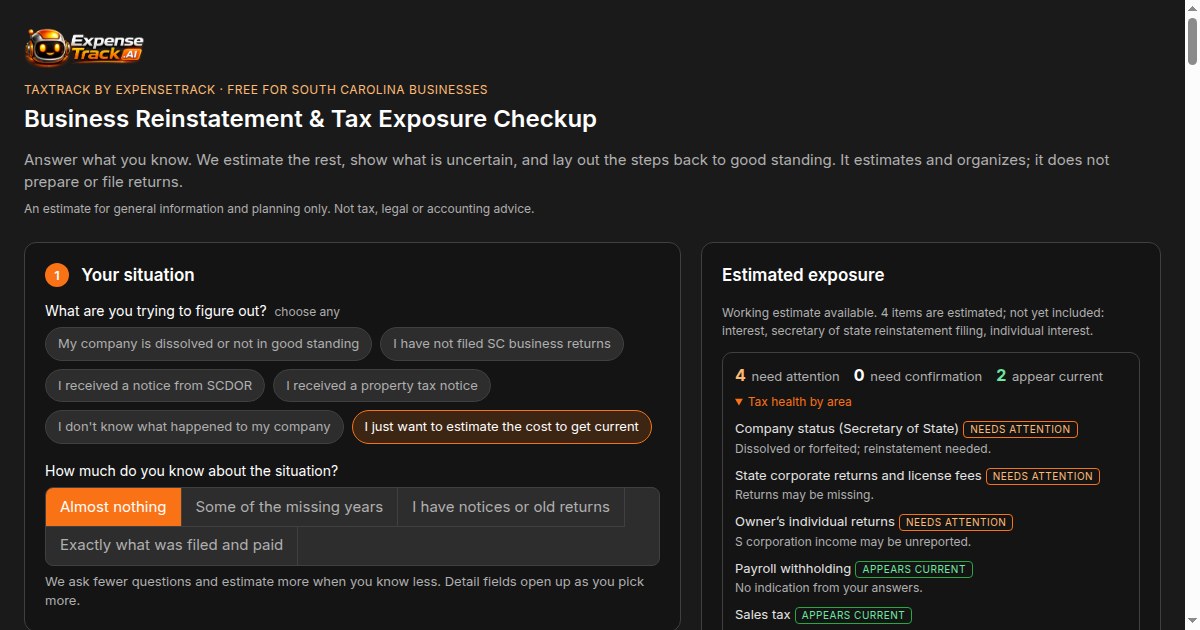Collapse the 'Tax health by area' section
This screenshot has width=1200, height=630.
click(793, 402)
